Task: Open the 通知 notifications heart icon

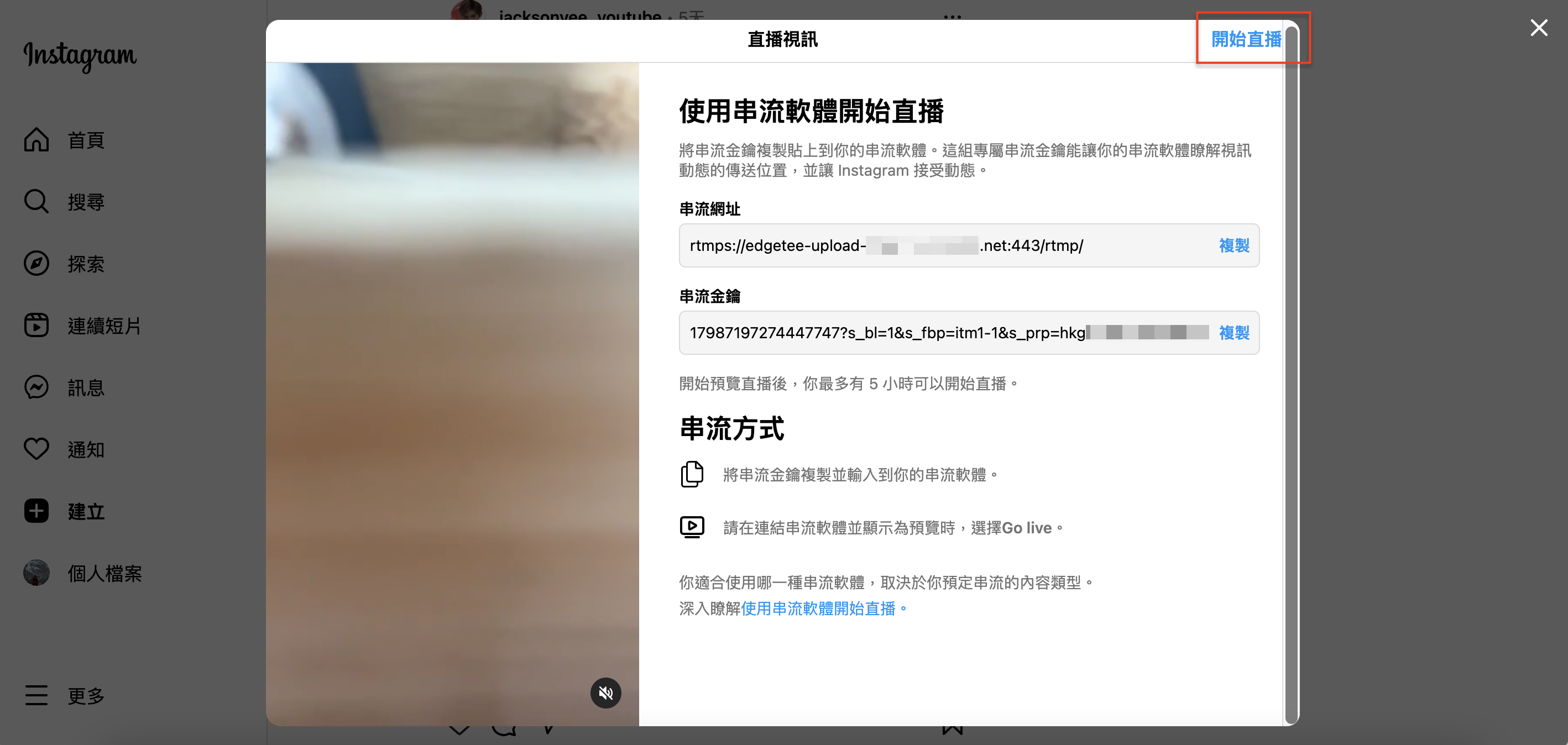Action: click(x=36, y=449)
